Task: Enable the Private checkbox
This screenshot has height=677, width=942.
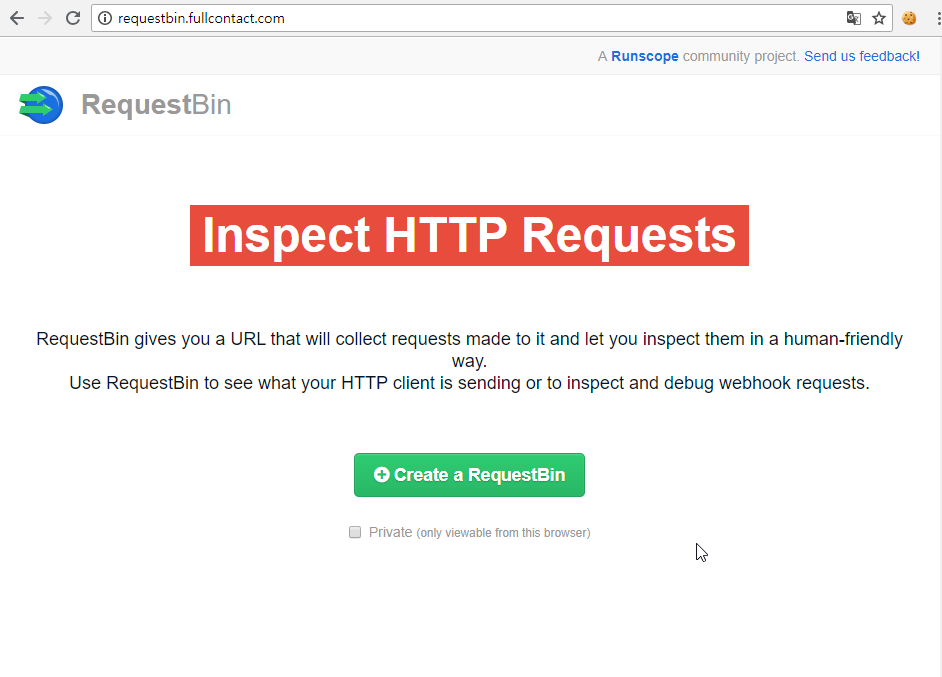Action: tap(355, 532)
